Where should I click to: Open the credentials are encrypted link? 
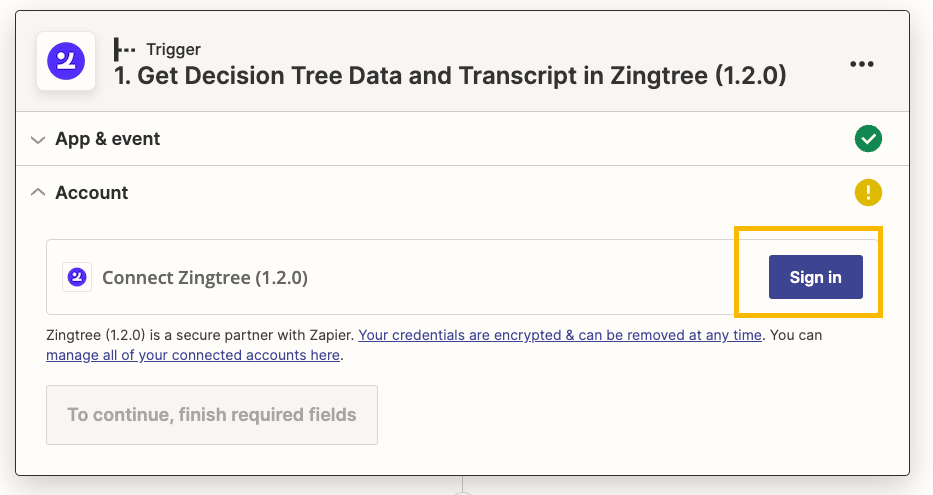pos(560,335)
